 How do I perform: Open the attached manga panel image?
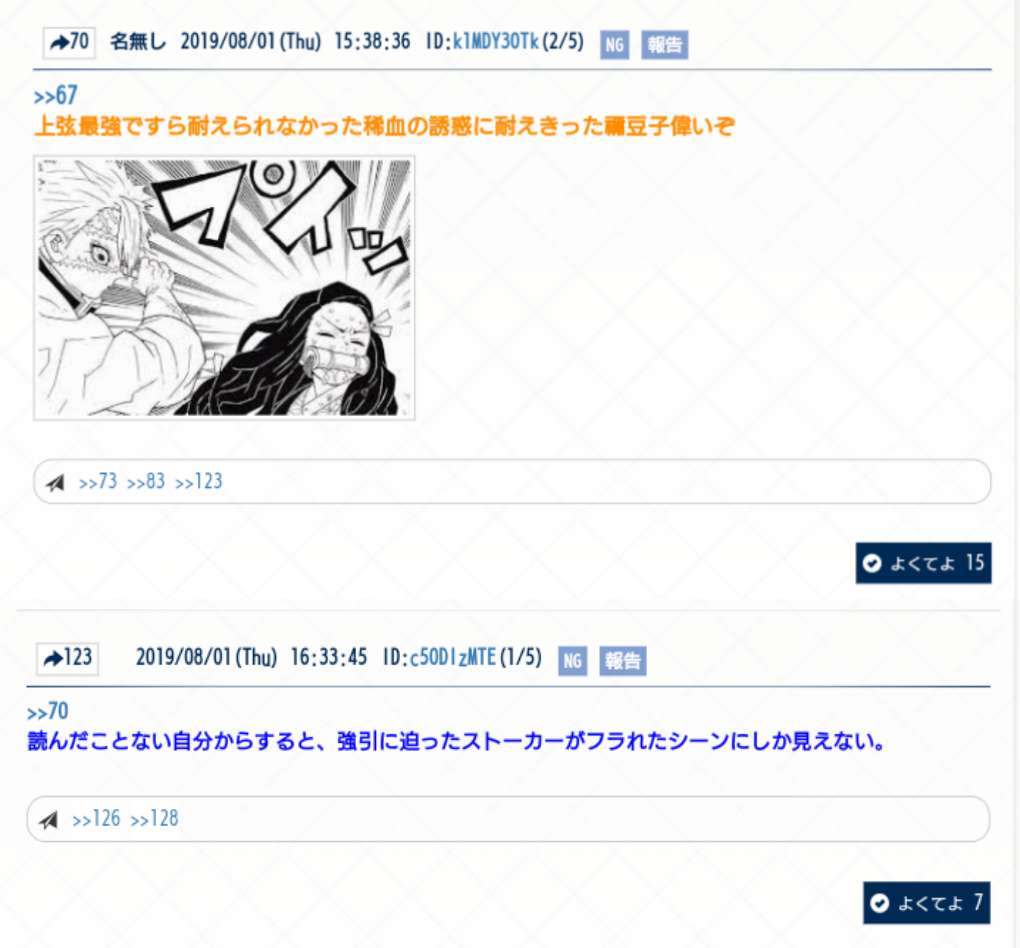click(224, 288)
